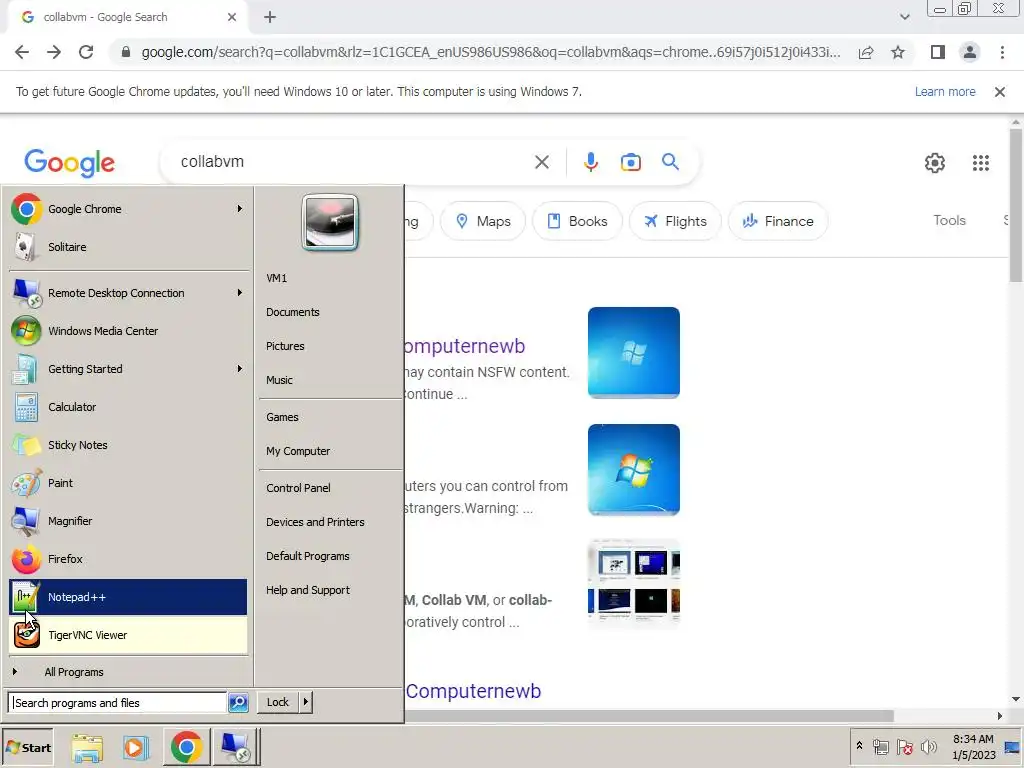Expand All Programs list
Viewport: 1024px width, 768px height.
128,672
